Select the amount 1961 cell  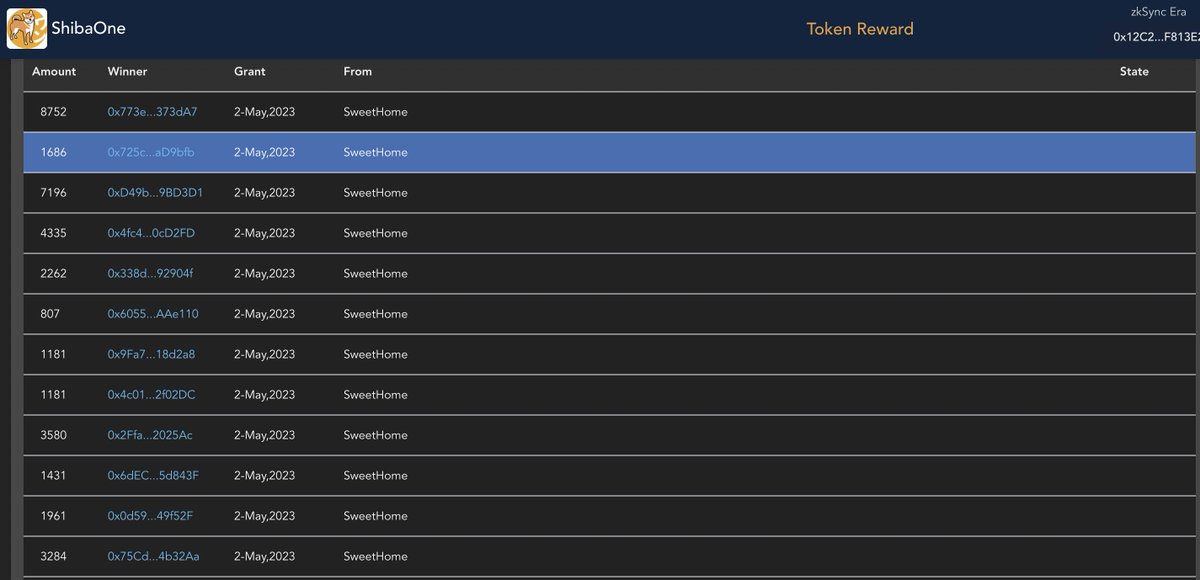coord(53,516)
